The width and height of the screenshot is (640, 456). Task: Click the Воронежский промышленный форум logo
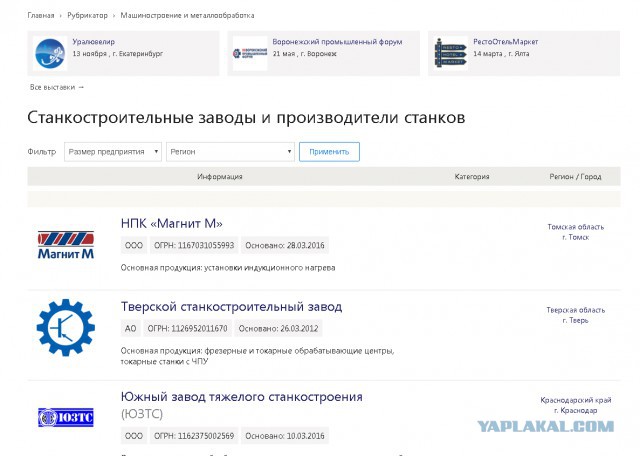pyautogui.click(x=250, y=53)
